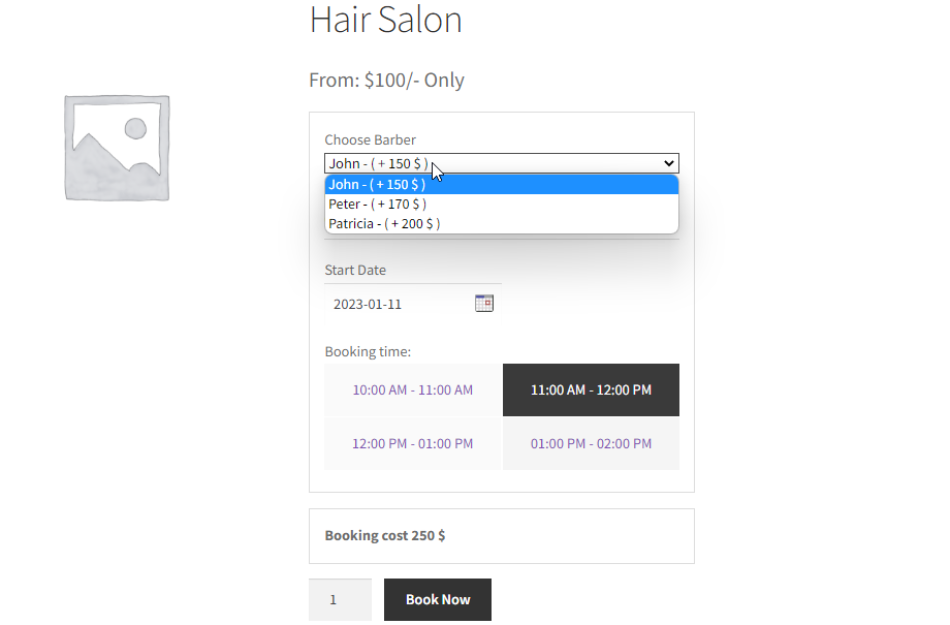The height and width of the screenshot is (625, 950).
Task: Select the 10:00 AM - 11:00 AM slot
Action: click(412, 389)
